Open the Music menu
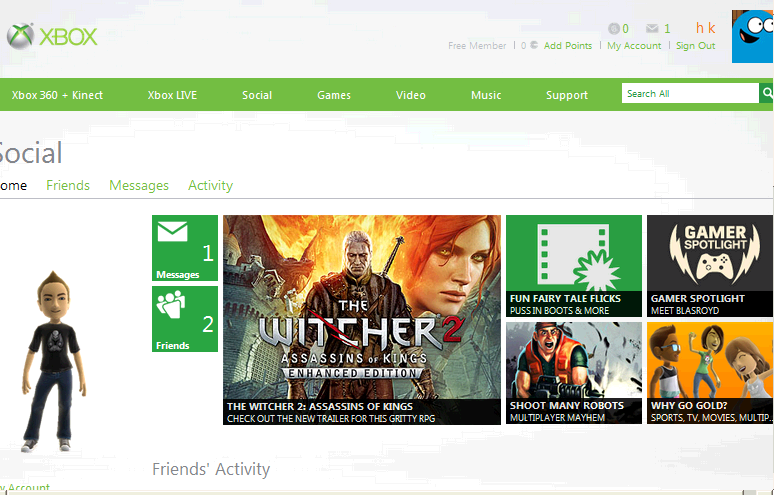This screenshot has width=774, height=495. (x=486, y=95)
